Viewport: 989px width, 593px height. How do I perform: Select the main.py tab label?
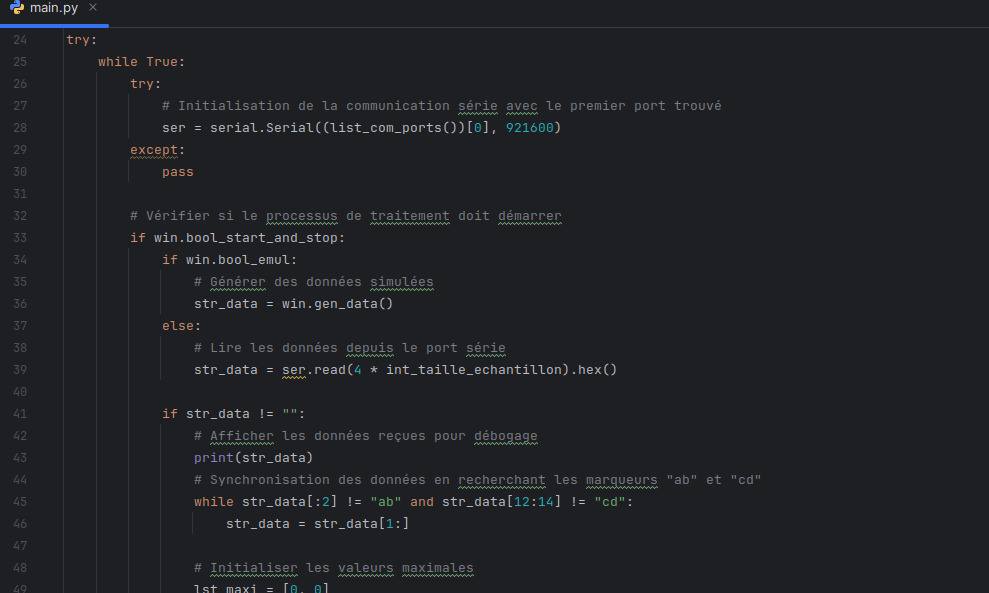point(53,8)
